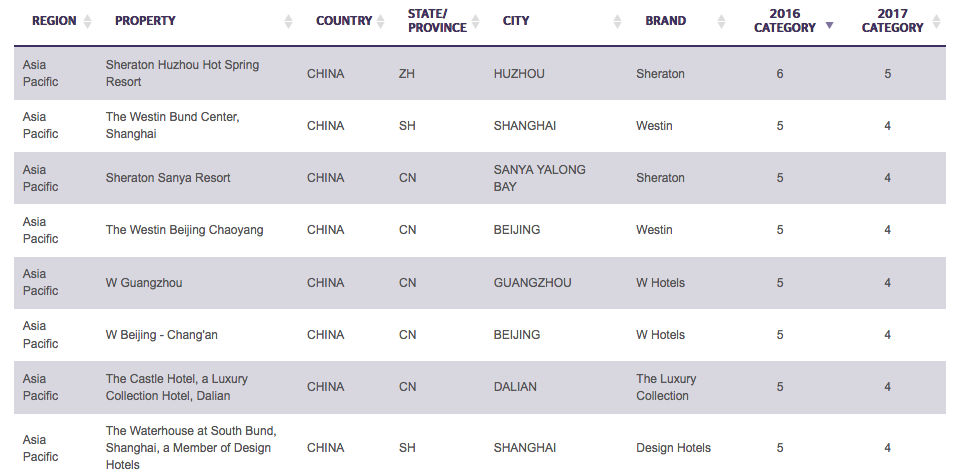Click sort arrows next to City header
The image size is (959, 473).
[618, 21]
